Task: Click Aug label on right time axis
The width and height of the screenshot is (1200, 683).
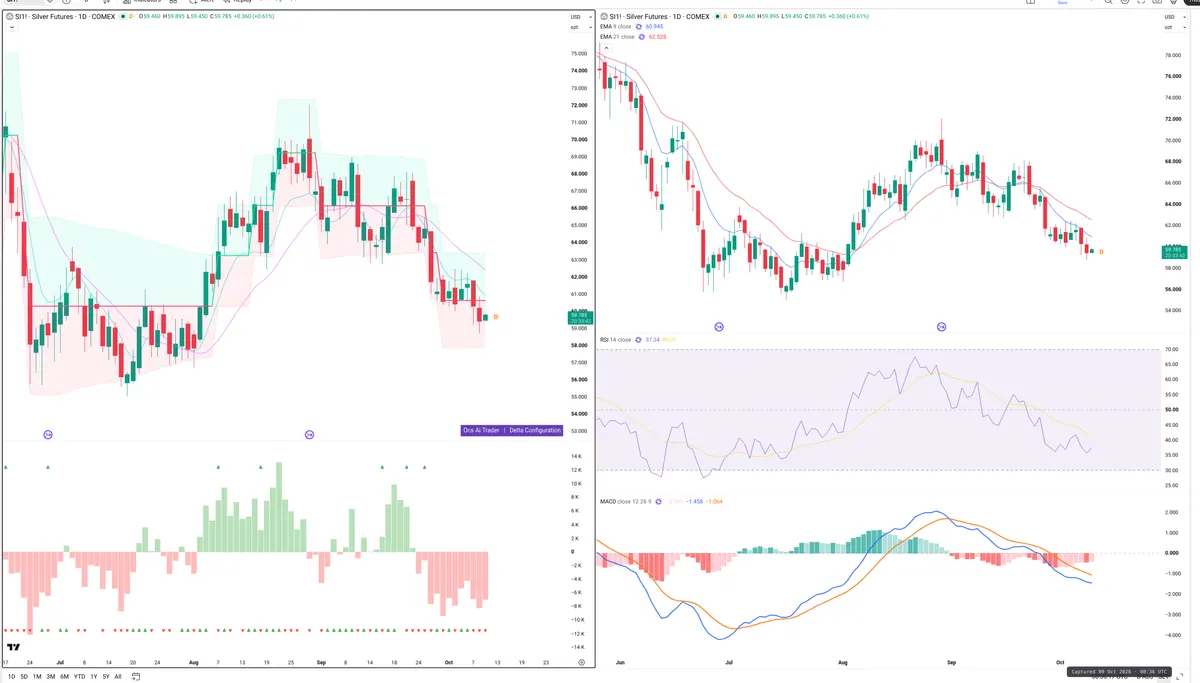Action: point(843,662)
